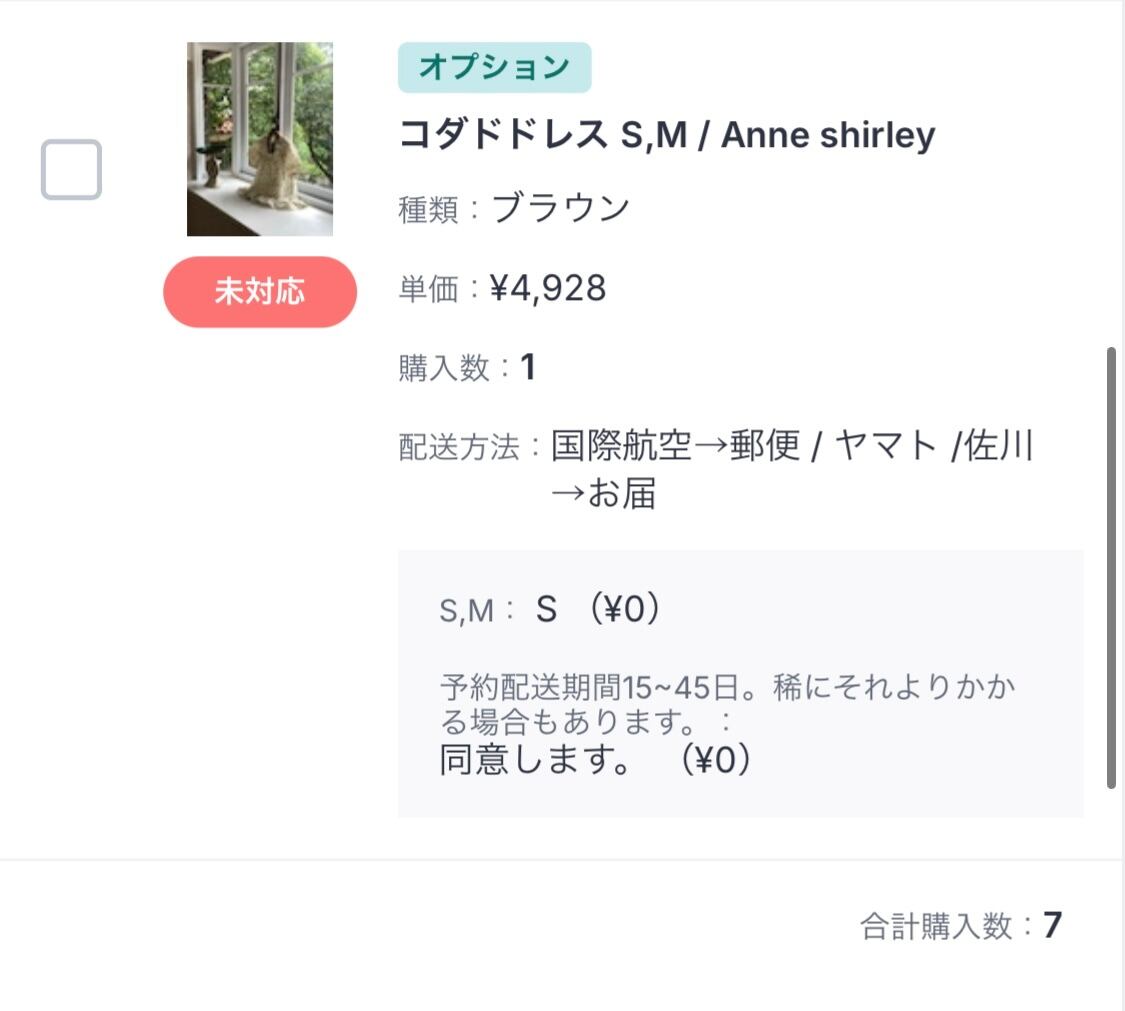
Task: Click the 合計購入数 label
Action: [936, 927]
